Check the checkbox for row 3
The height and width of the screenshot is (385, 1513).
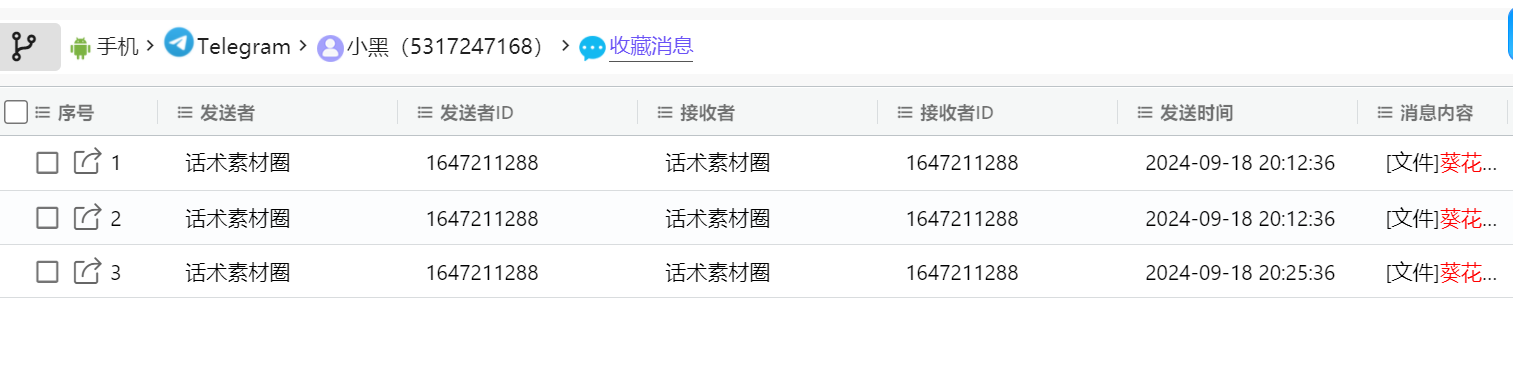47,272
